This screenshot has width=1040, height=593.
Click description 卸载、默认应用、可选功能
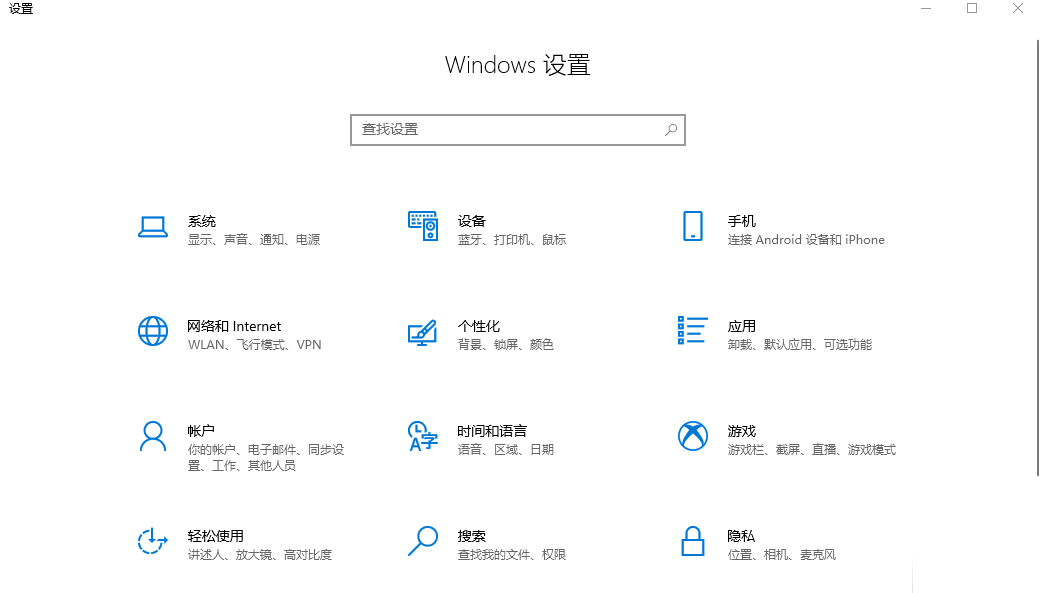point(799,345)
